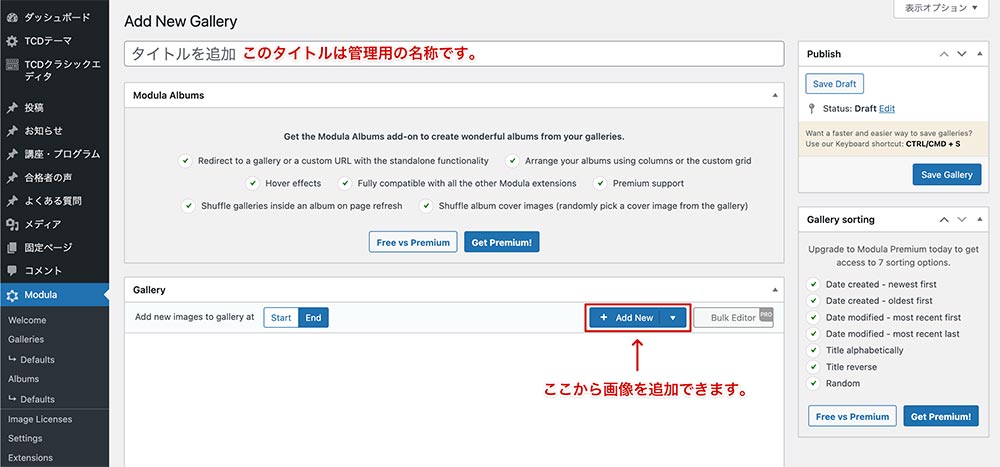Click the Dashboard gauge icon in sidebar
The width and height of the screenshot is (1000, 467).
coord(12,18)
